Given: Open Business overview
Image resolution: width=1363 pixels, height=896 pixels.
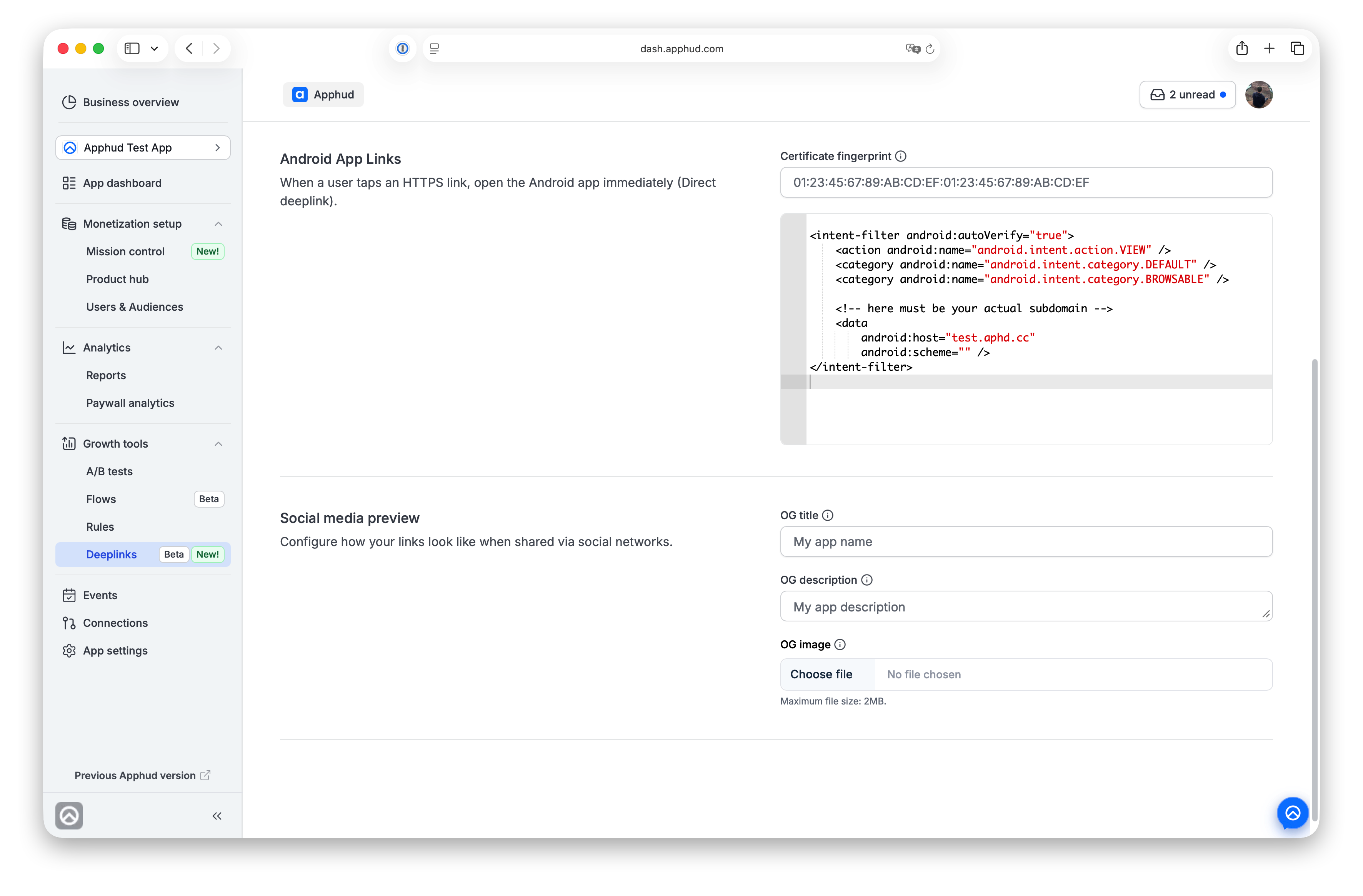Looking at the screenshot, I should click(131, 102).
